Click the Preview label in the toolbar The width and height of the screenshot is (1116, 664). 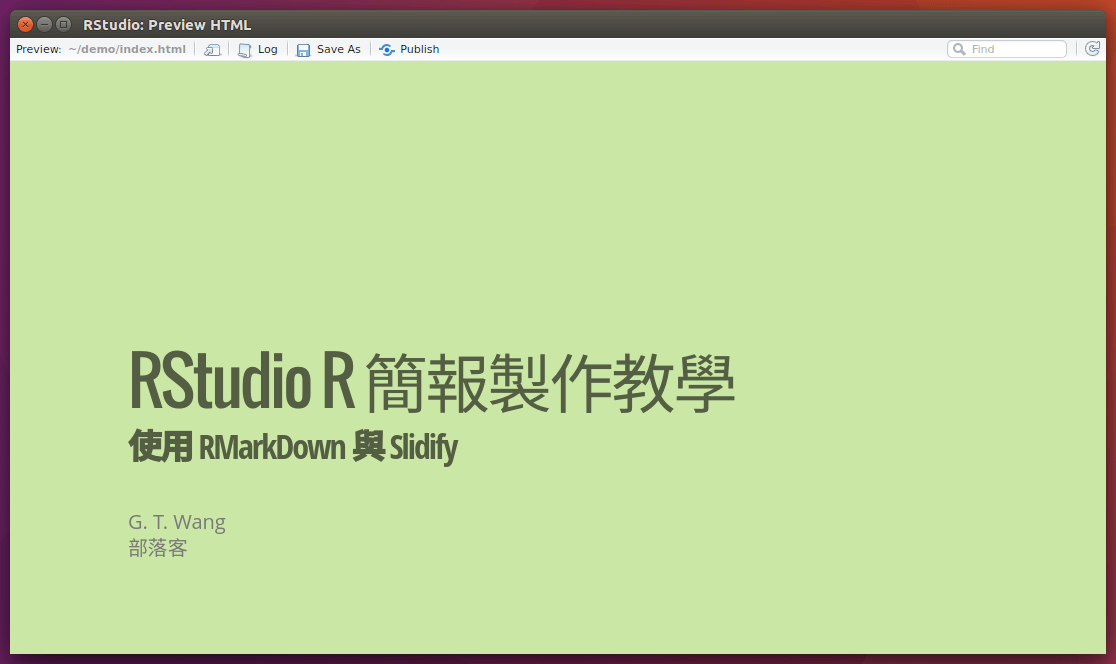click(38, 49)
